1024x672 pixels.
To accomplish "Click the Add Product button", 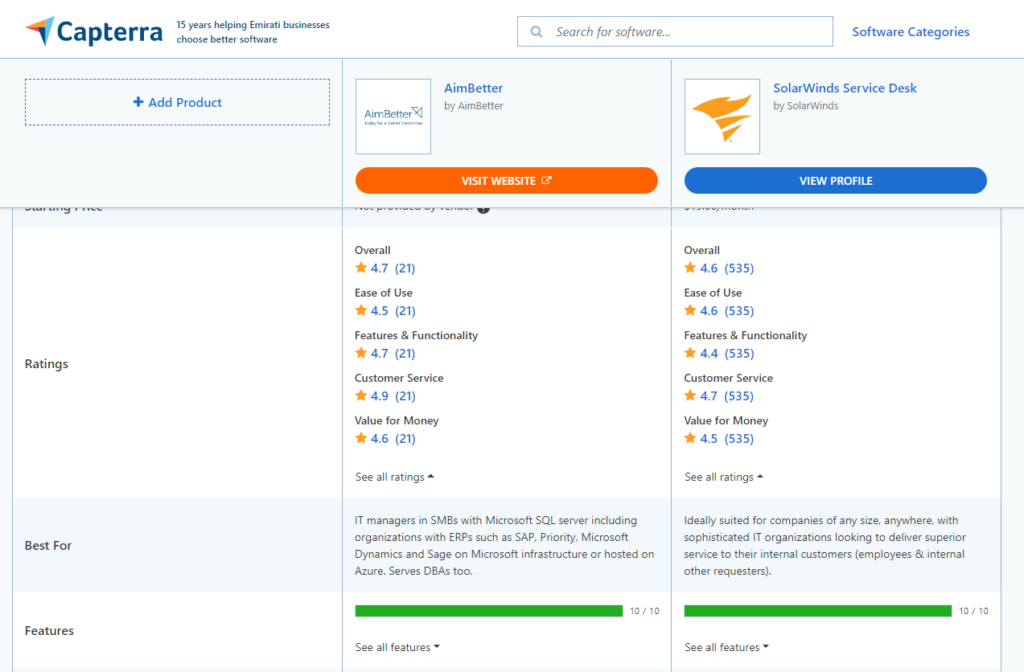I will click(x=177, y=102).
